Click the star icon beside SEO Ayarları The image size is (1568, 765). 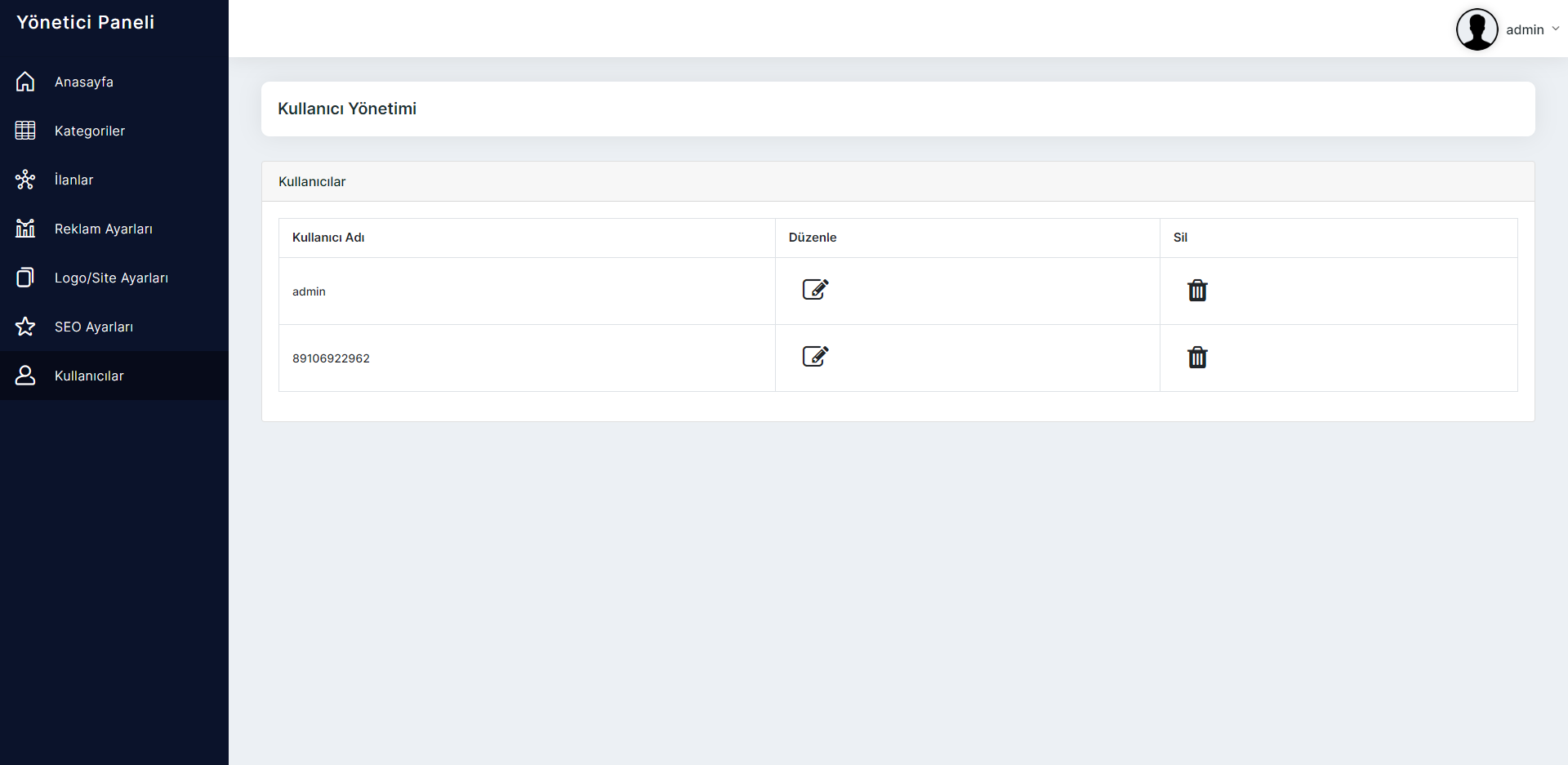(x=25, y=327)
